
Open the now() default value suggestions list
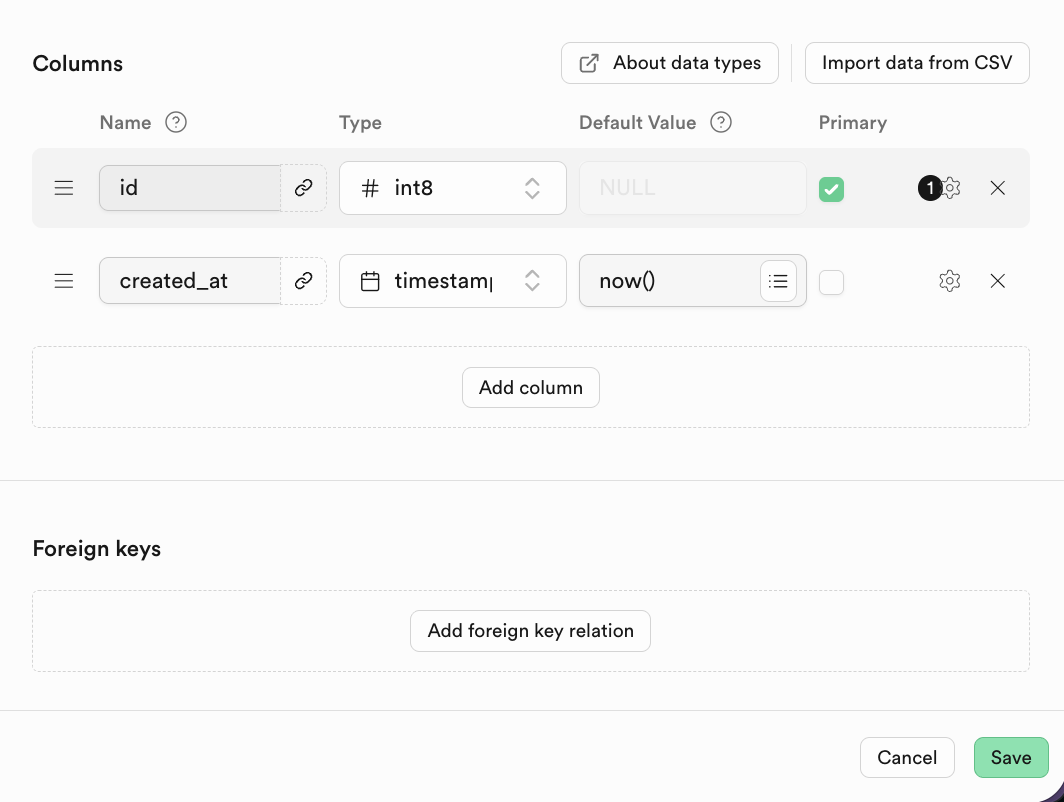click(778, 281)
